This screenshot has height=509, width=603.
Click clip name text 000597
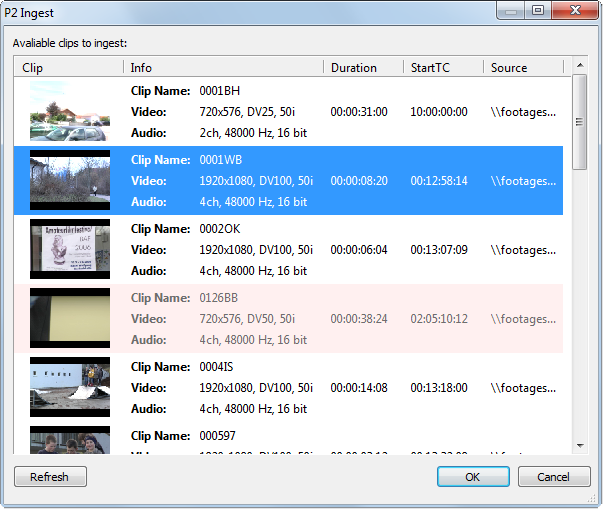[217, 436]
